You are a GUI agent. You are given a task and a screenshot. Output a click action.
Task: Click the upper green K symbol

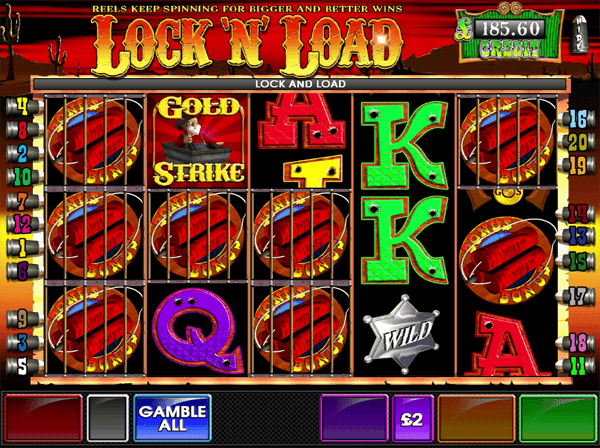(403, 143)
